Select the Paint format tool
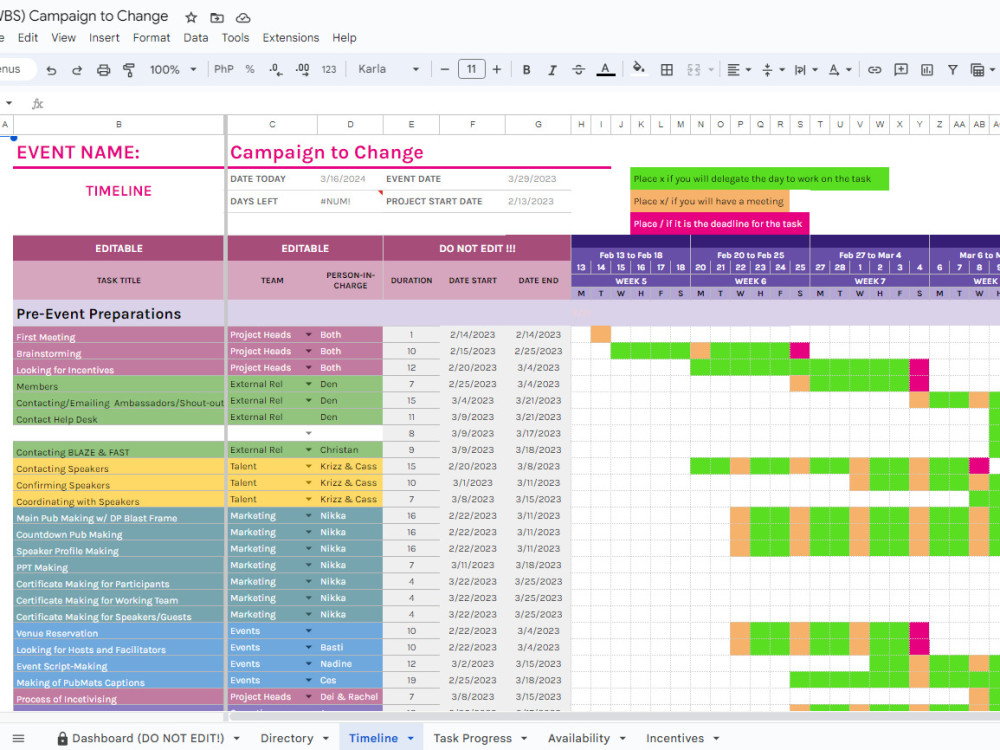 [129, 70]
